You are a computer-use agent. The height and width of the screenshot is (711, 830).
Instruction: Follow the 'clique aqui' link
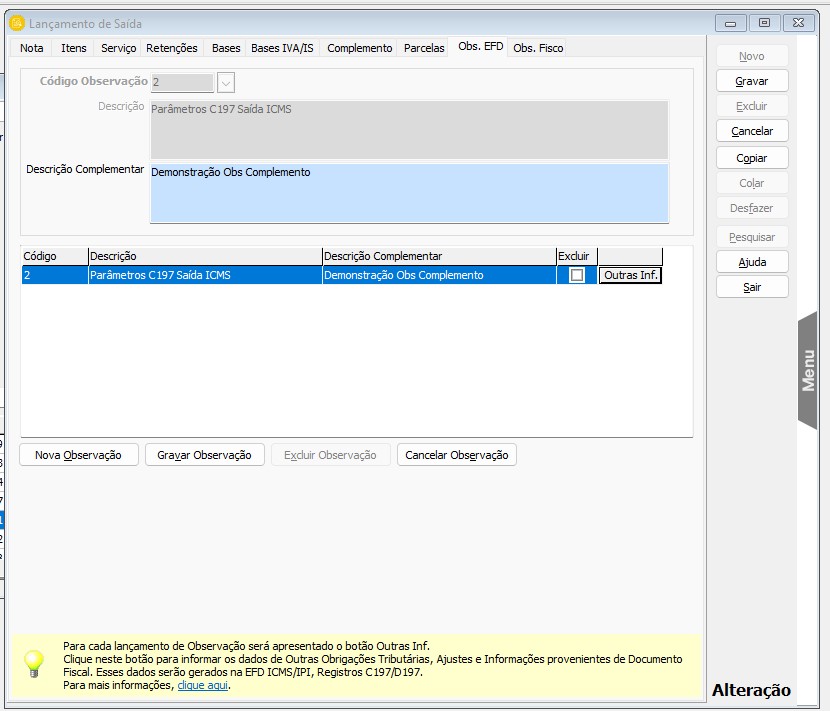coord(203,686)
